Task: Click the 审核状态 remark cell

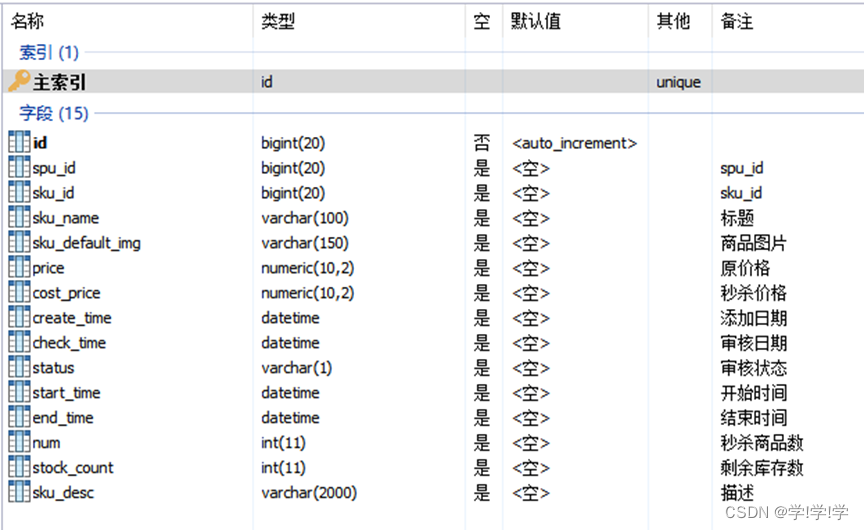Action: (753, 367)
